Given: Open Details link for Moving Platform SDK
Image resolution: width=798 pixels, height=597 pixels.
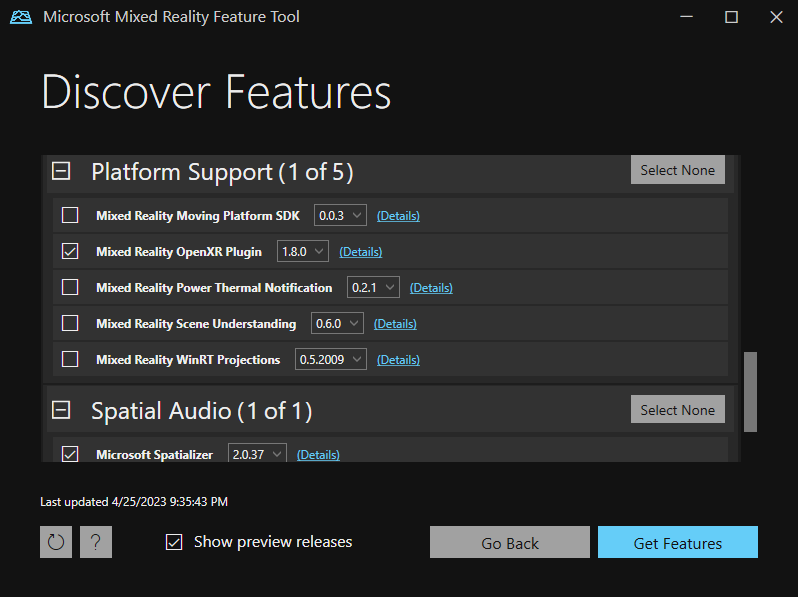Looking at the screenshot, I should [398, 216].
